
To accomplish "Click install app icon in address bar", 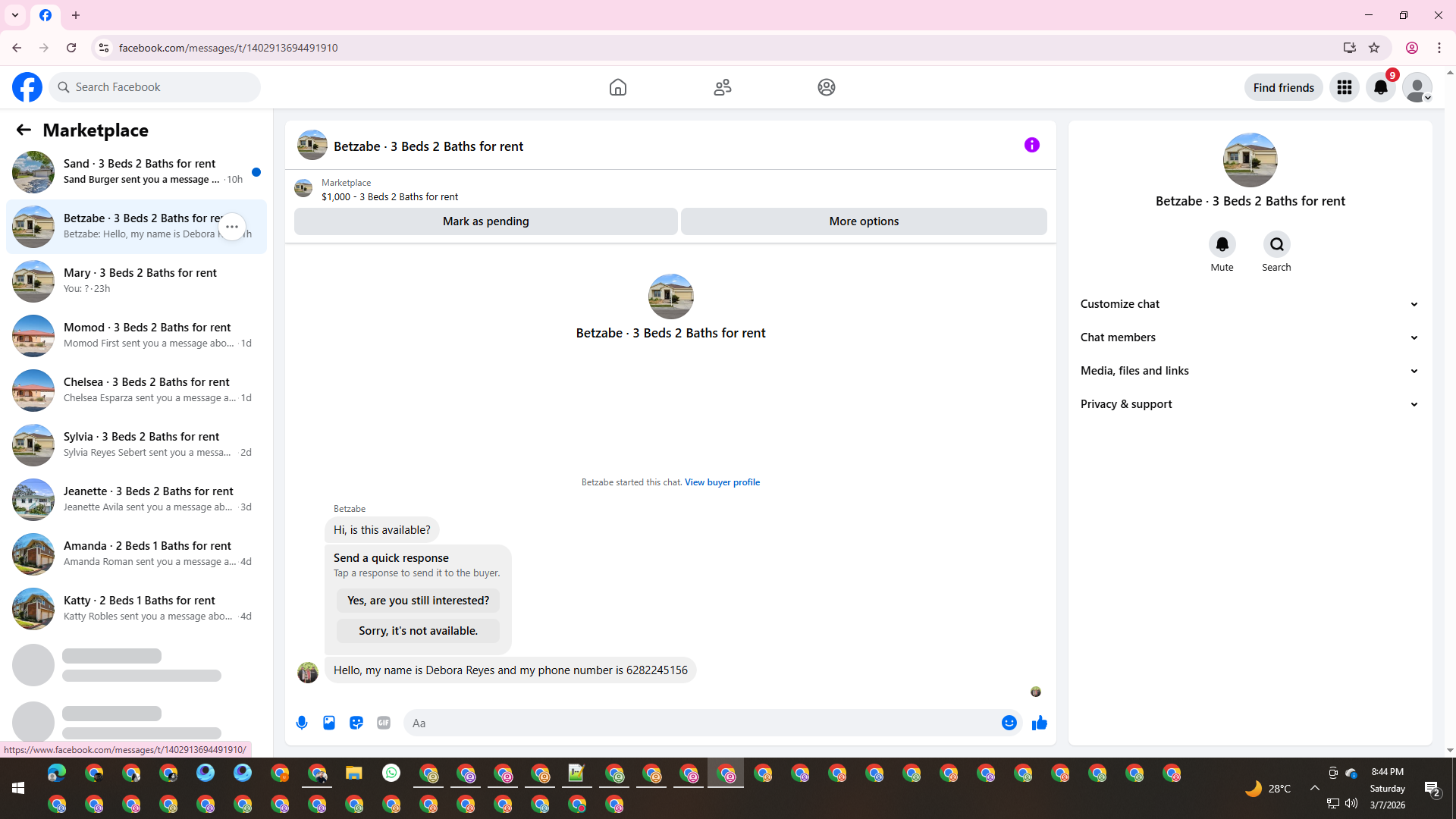I will coord(1349,48).
